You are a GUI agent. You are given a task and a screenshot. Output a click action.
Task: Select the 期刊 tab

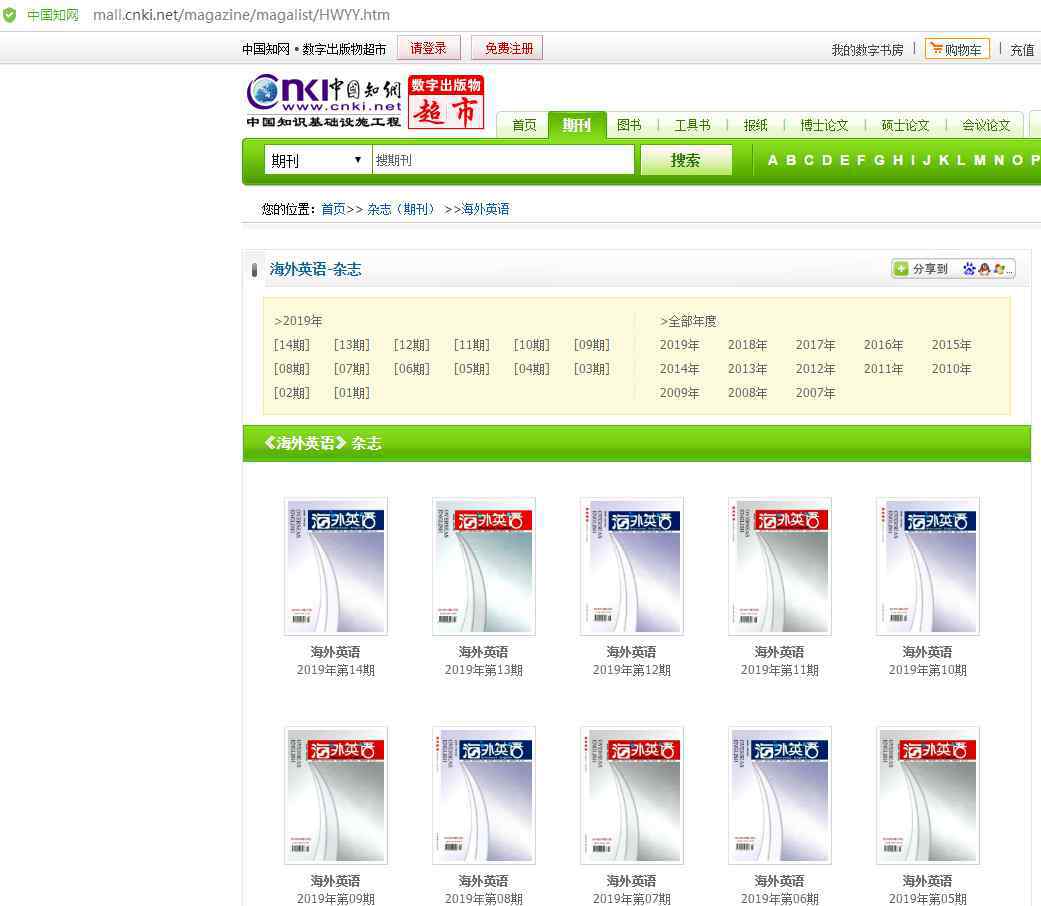click(x=576, y=125)
